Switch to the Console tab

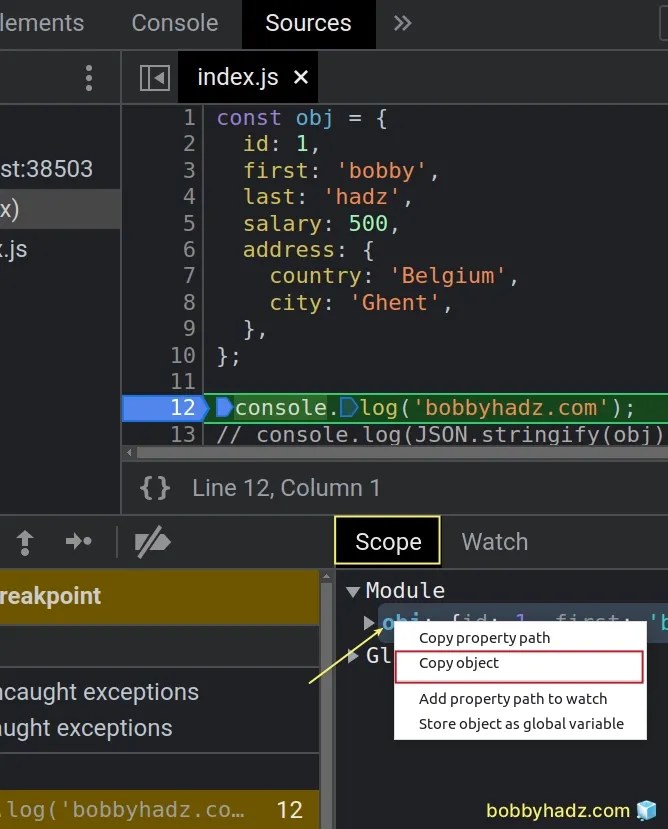pos(175,23)
